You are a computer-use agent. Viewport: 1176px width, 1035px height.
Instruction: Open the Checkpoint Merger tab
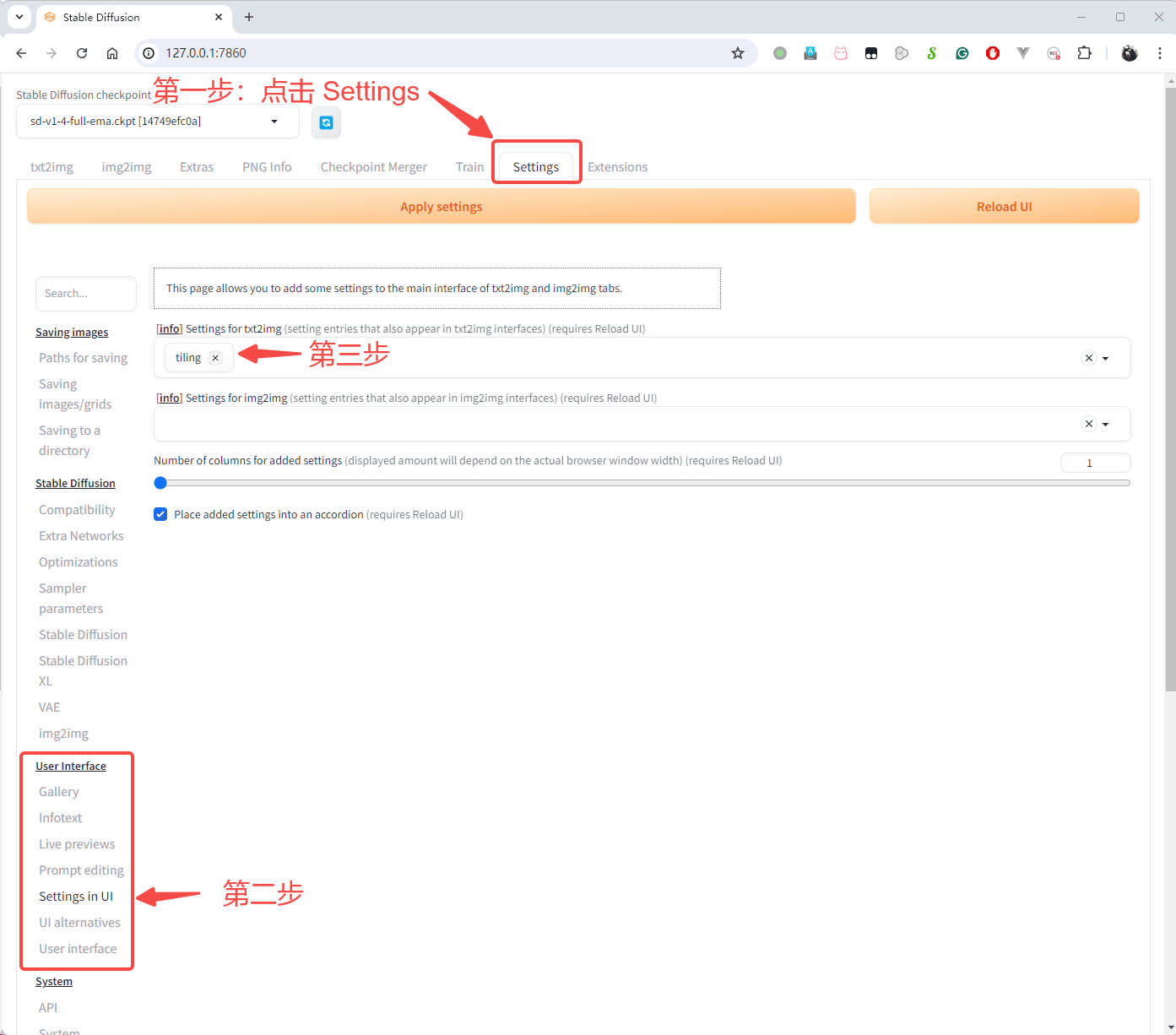(374, 167)
